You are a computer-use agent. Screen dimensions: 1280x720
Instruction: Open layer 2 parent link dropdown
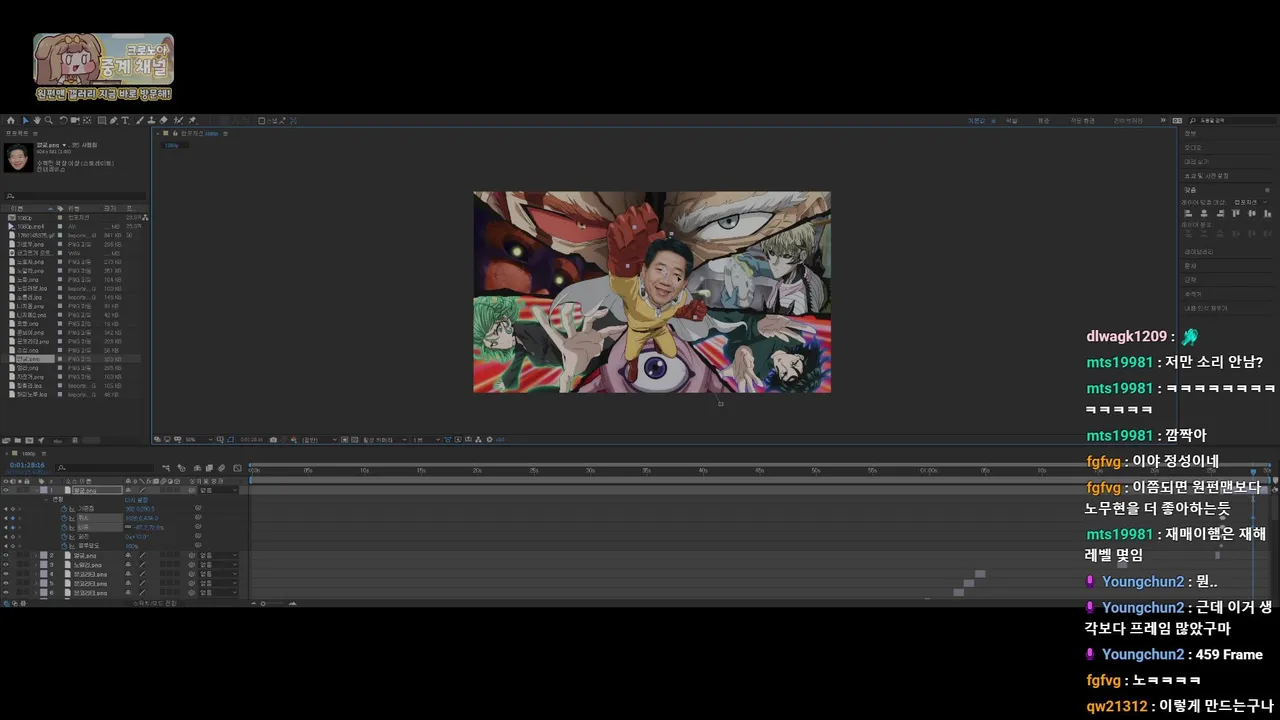coord(218,555)
